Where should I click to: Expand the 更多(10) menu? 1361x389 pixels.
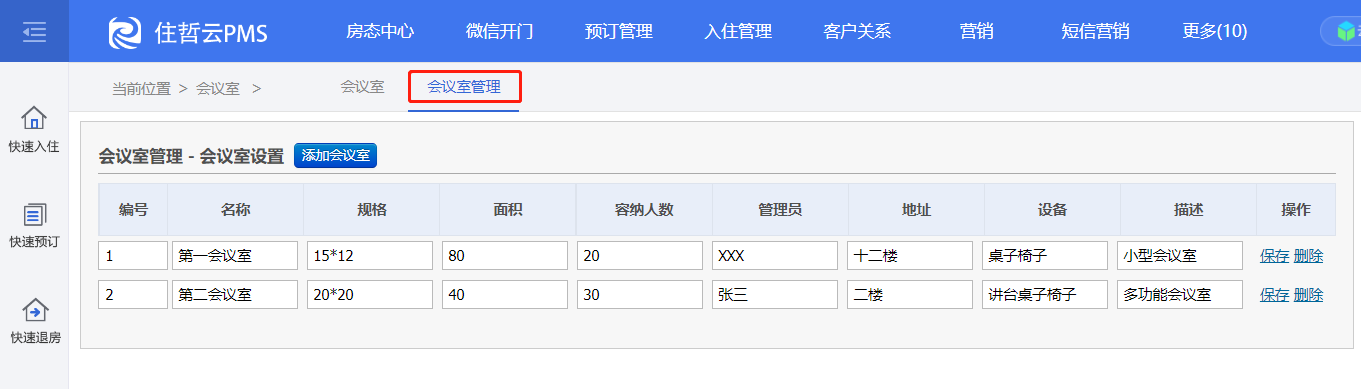(1214, 31)
